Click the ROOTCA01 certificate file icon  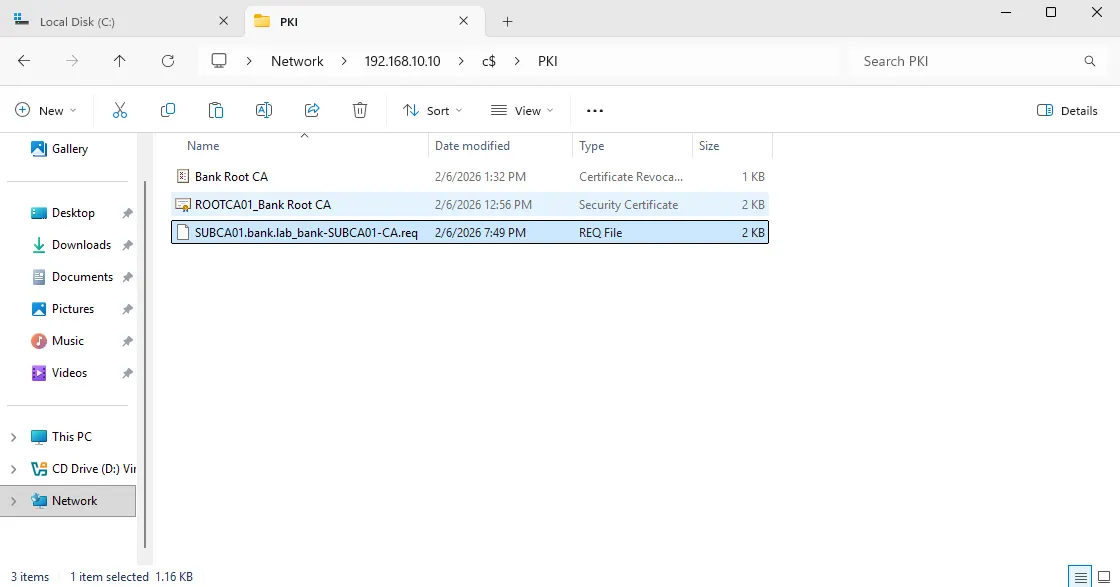click(x=183, y=204)
